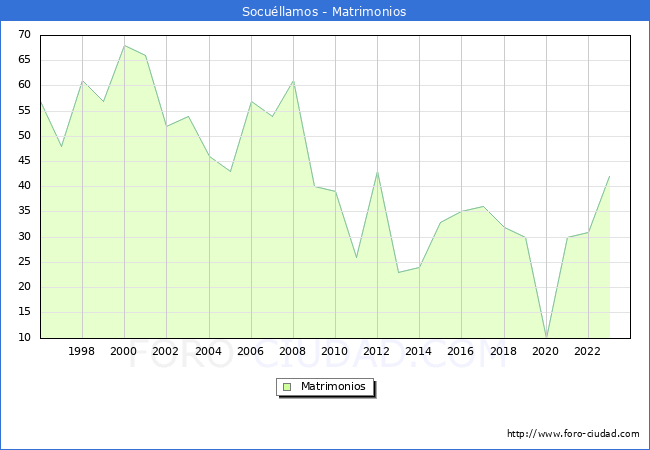
Task: Click the 55 y-axis label
Action: coord(23,111)
